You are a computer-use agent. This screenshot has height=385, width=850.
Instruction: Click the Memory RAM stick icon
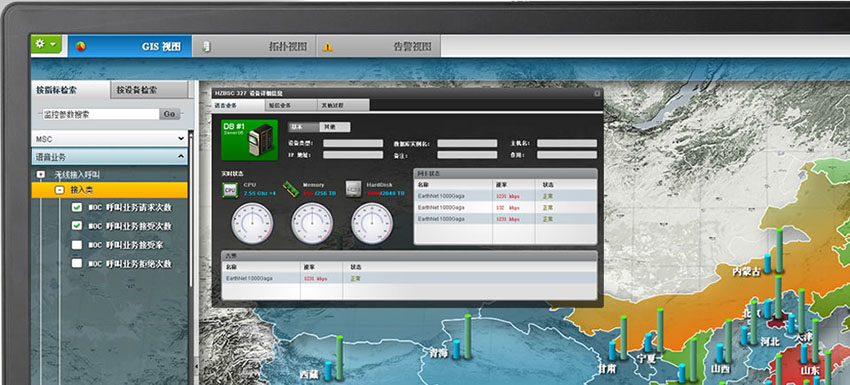(291, 189)
